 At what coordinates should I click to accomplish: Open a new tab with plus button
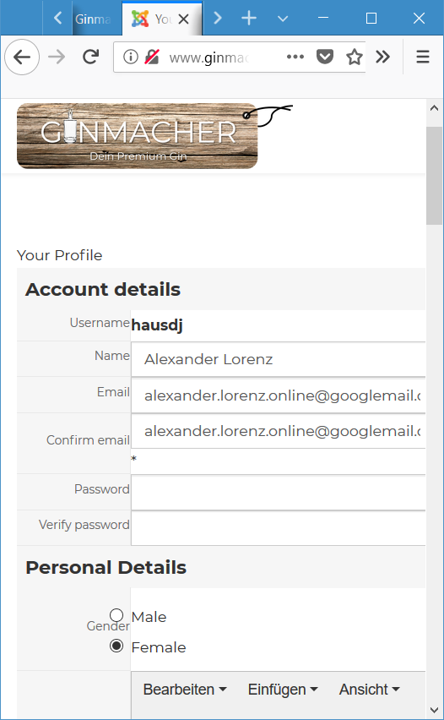click(x=249, y=18)
